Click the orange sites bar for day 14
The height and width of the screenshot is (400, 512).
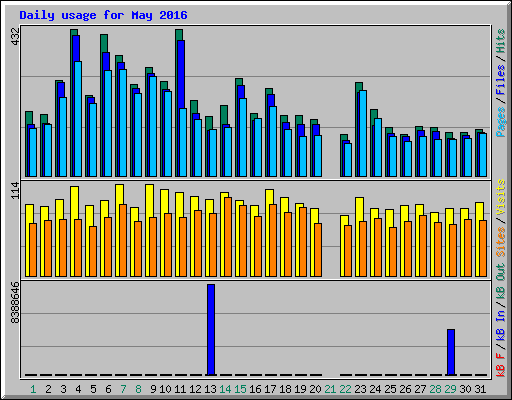(x=228, y=237)
